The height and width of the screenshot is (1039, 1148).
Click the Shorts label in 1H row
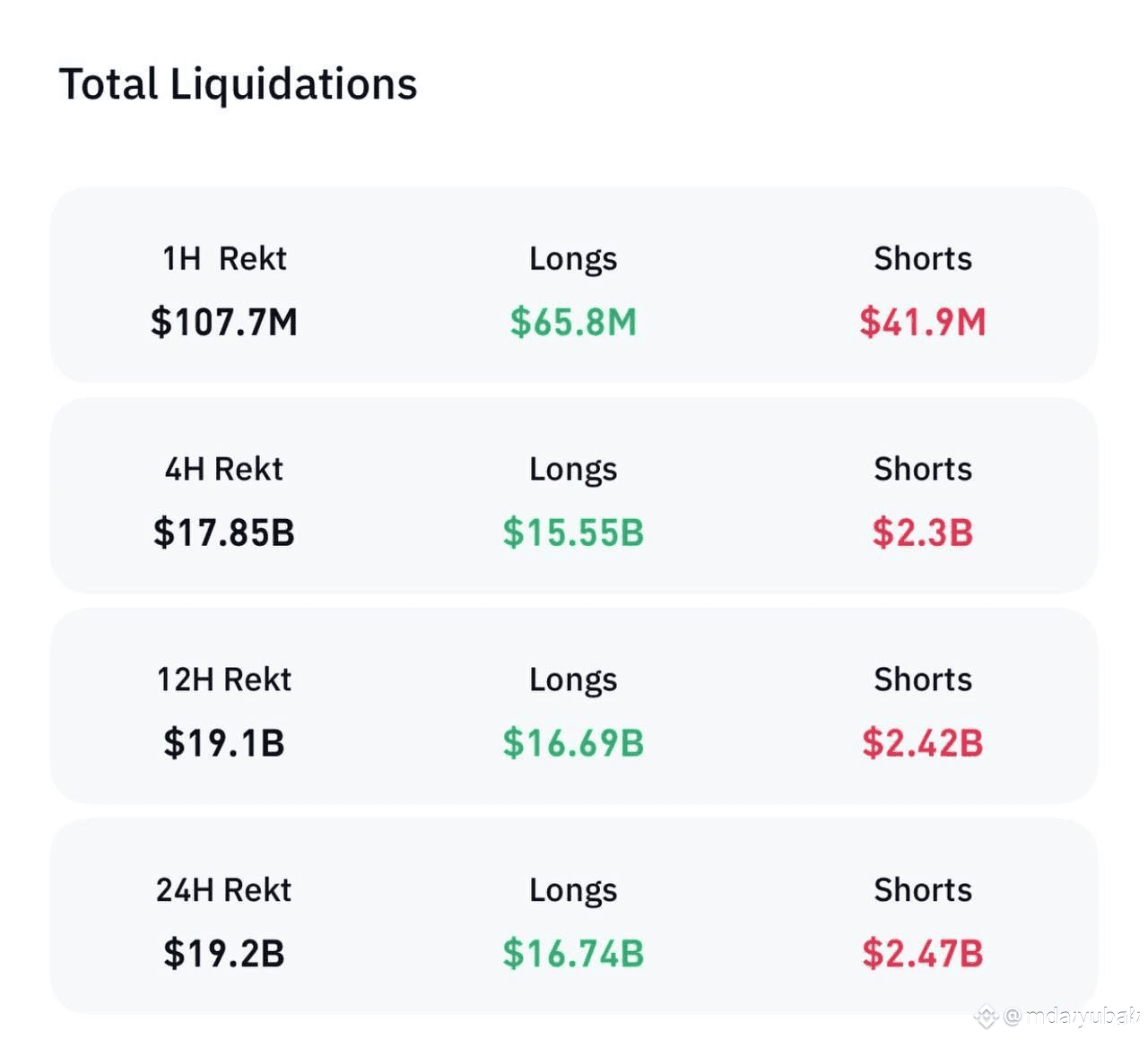pyautogui.click(x=922, y=258)
